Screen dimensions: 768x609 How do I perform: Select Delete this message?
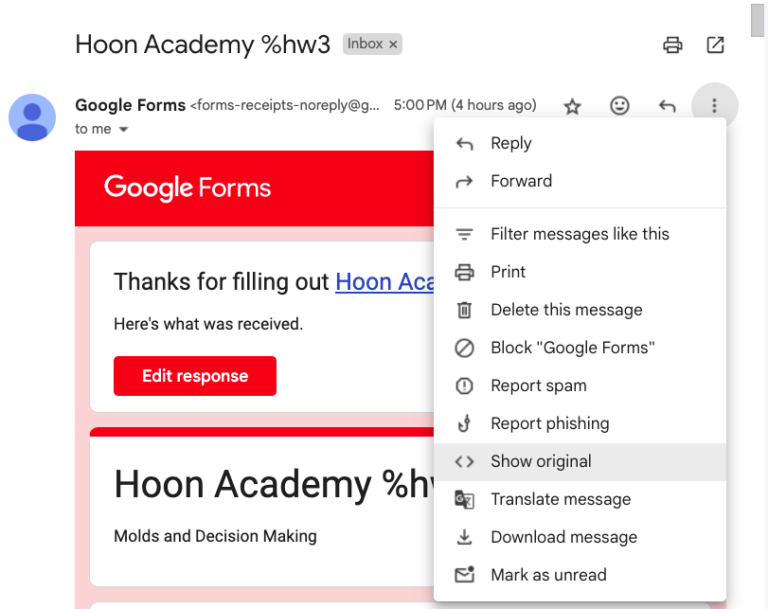[580, 310]
